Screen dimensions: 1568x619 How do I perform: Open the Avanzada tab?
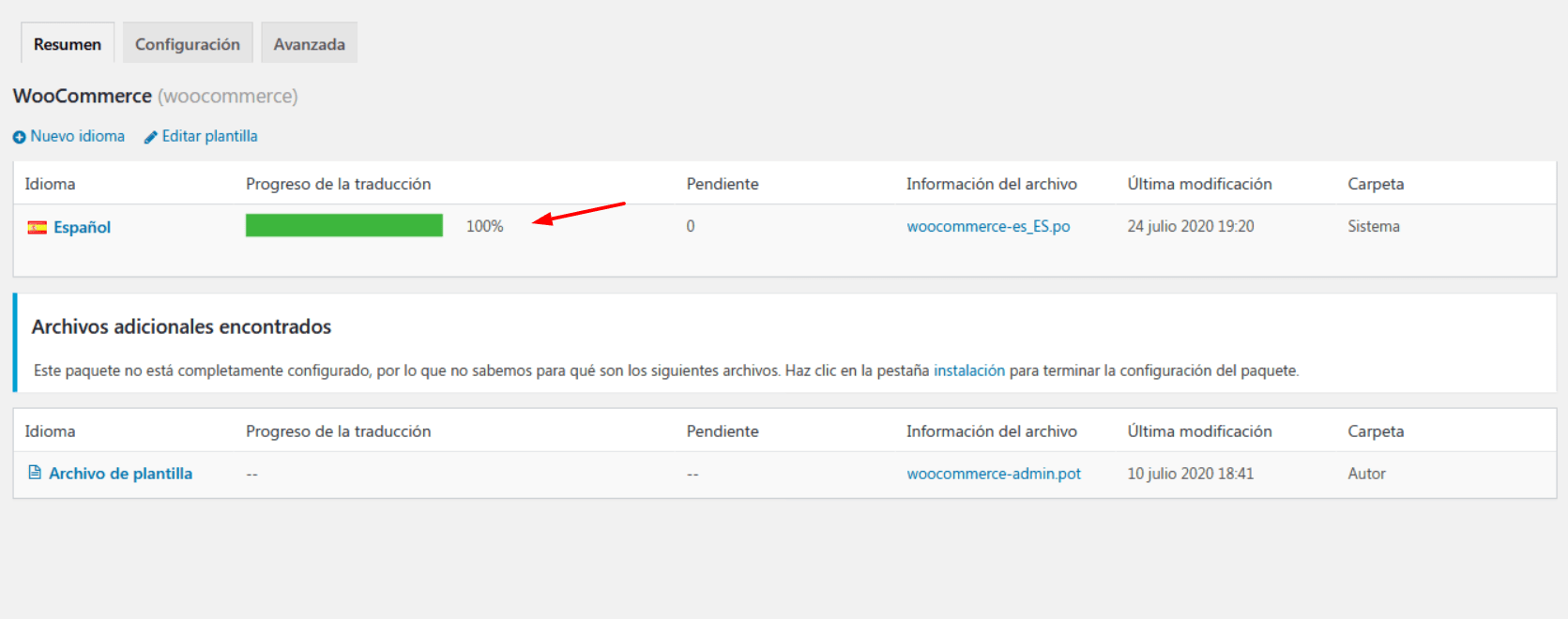point(309,43)
